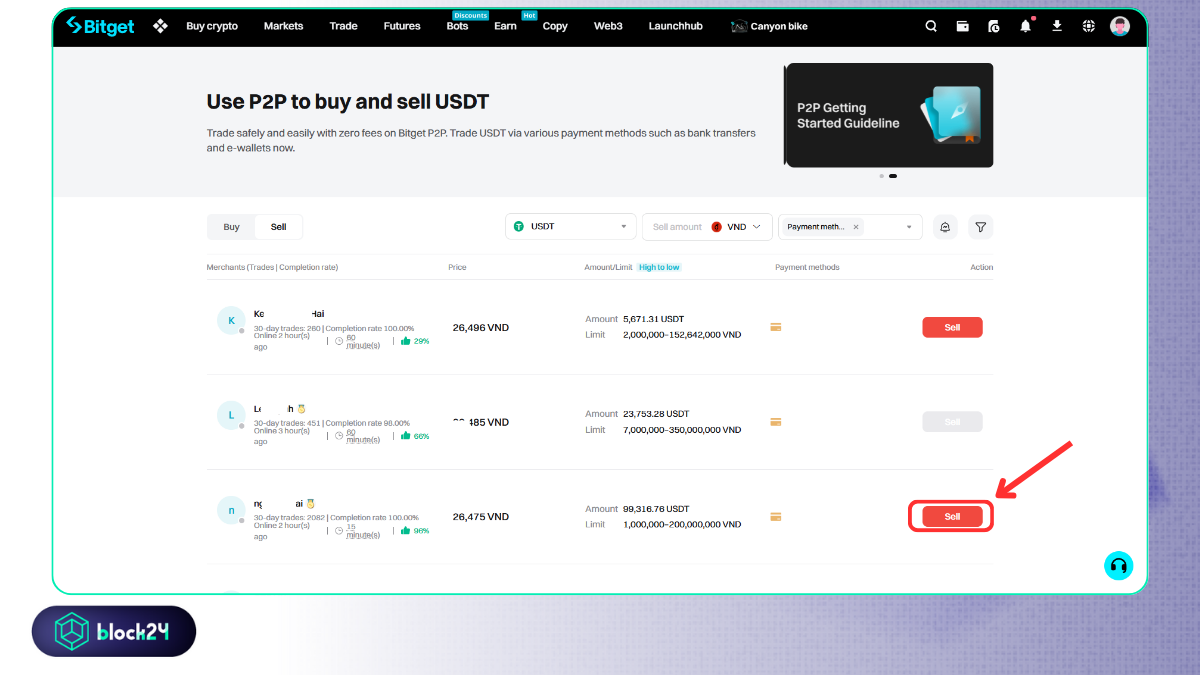
Task: Click the Payment methods column header
Action: 807,268
